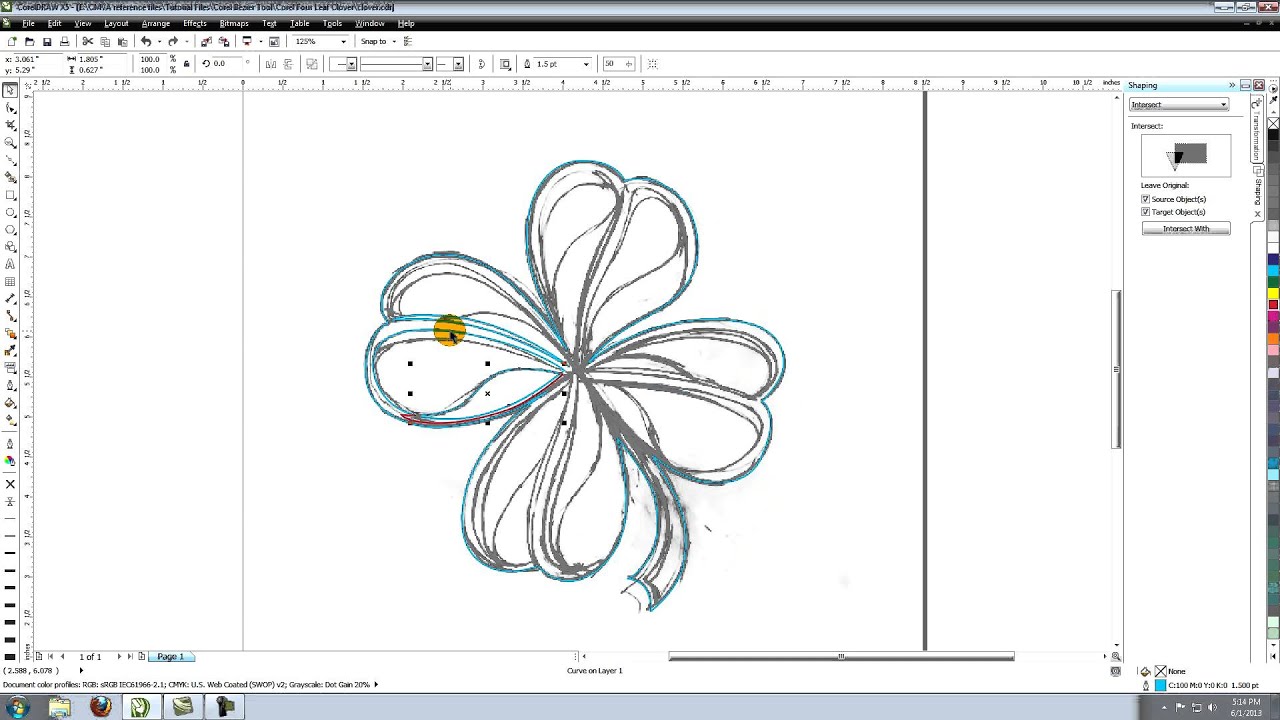Click the Intersect With button

click(1186, 229)
